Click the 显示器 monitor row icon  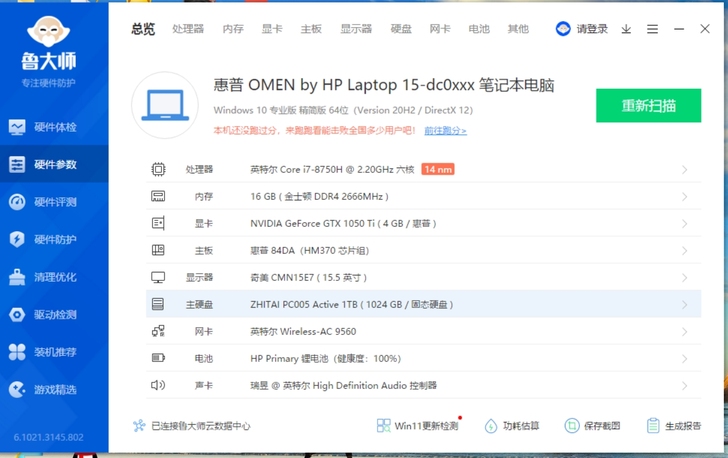158,277
